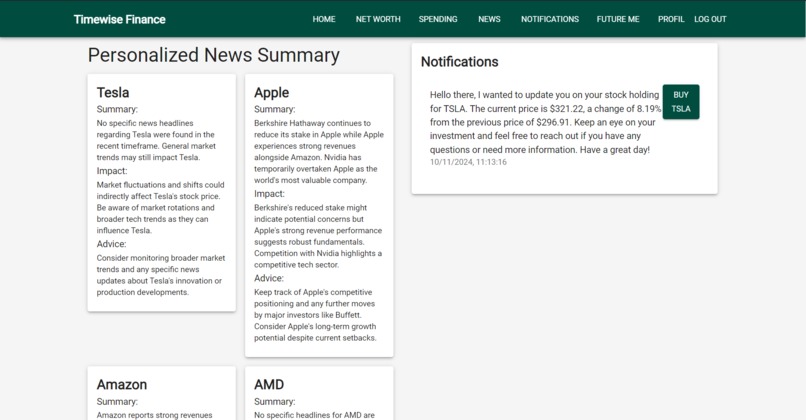Click the Impact label in Apple card
The height and width of the screenshot is (420, 806).
click(x=269, y=194)
